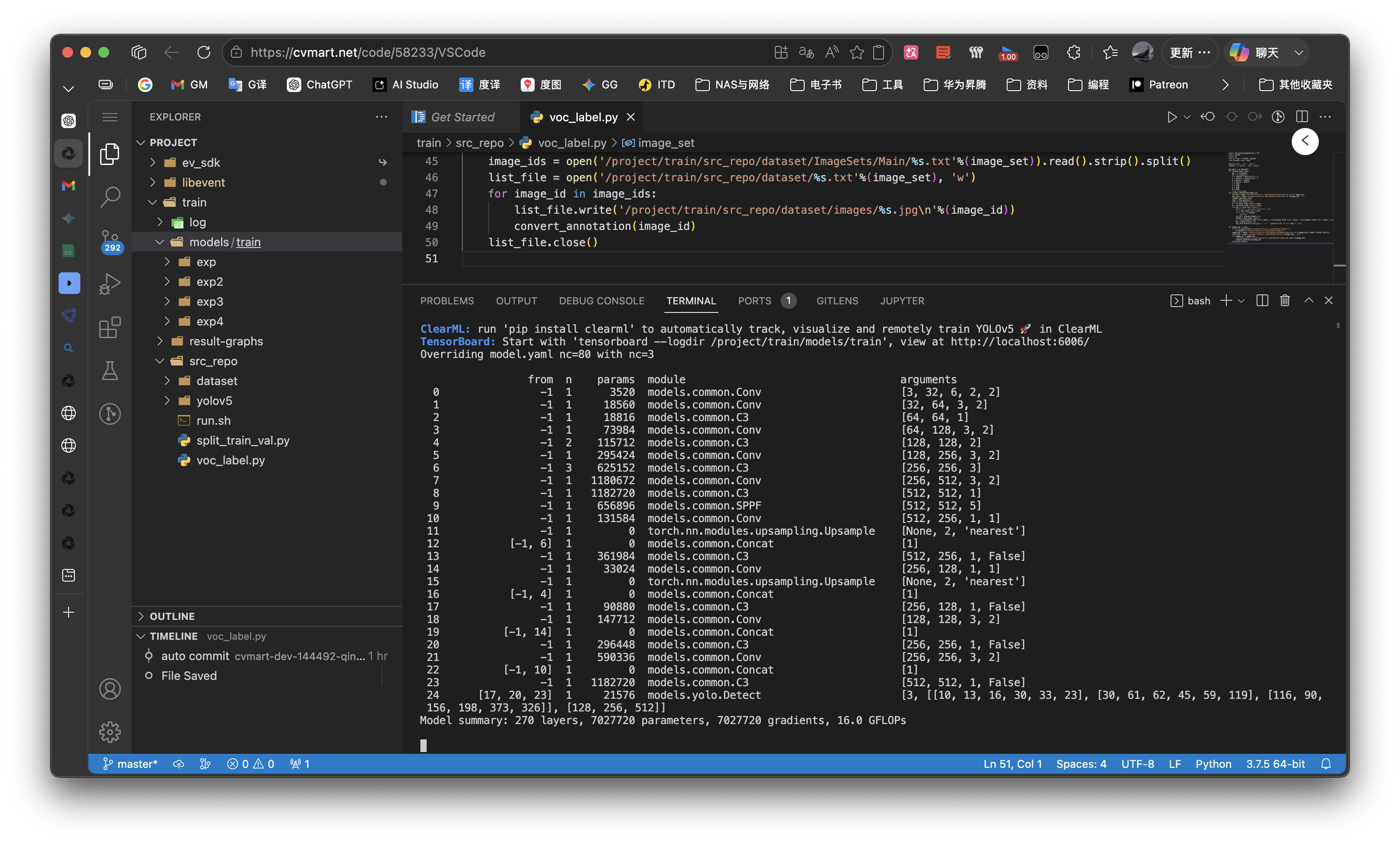This screenshot has width=1400, height=844.
Task: Toggle the hamburger menu in activity bar
Action: click(110, 117)
